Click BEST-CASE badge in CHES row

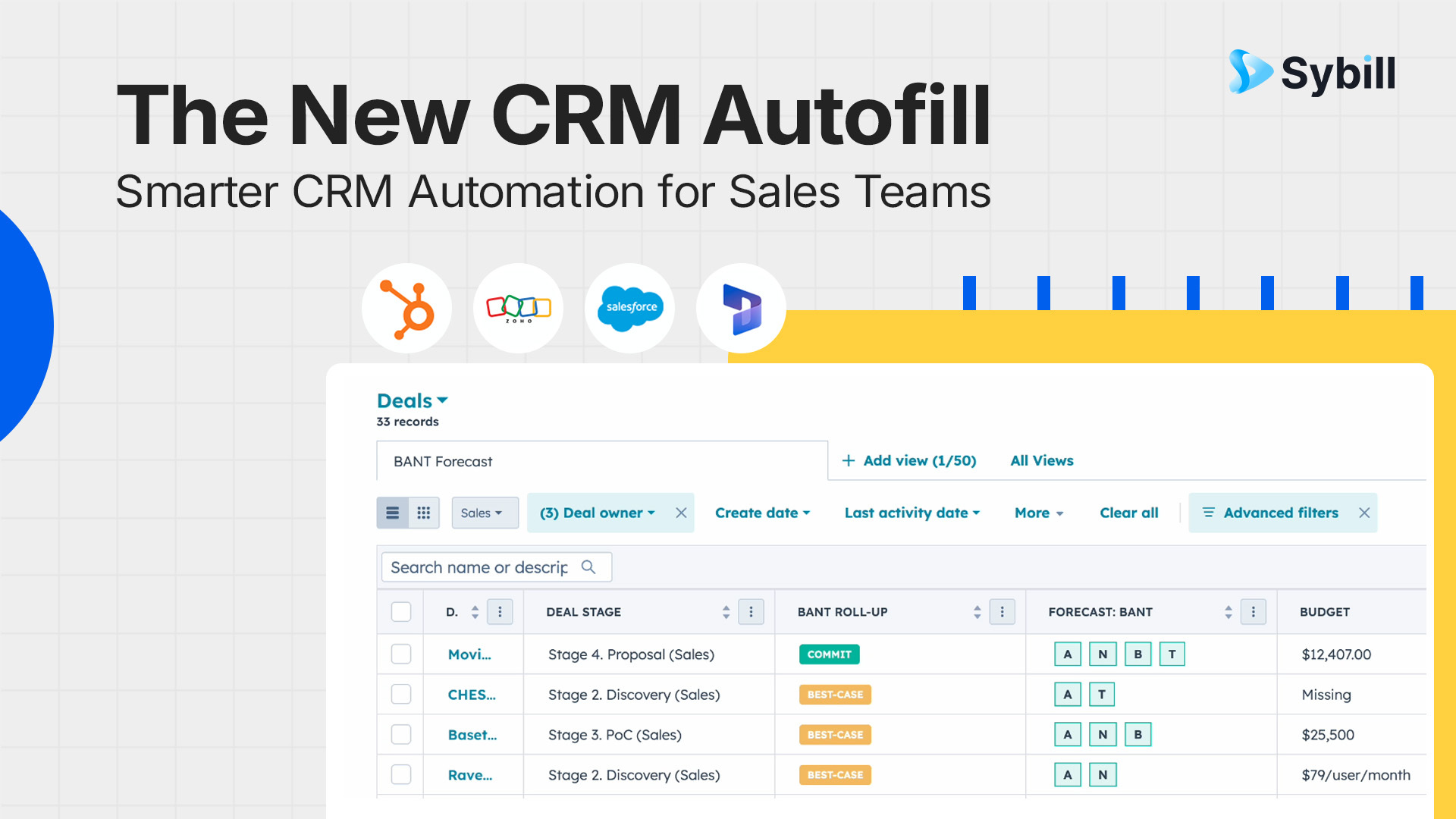tap(835, 694)
